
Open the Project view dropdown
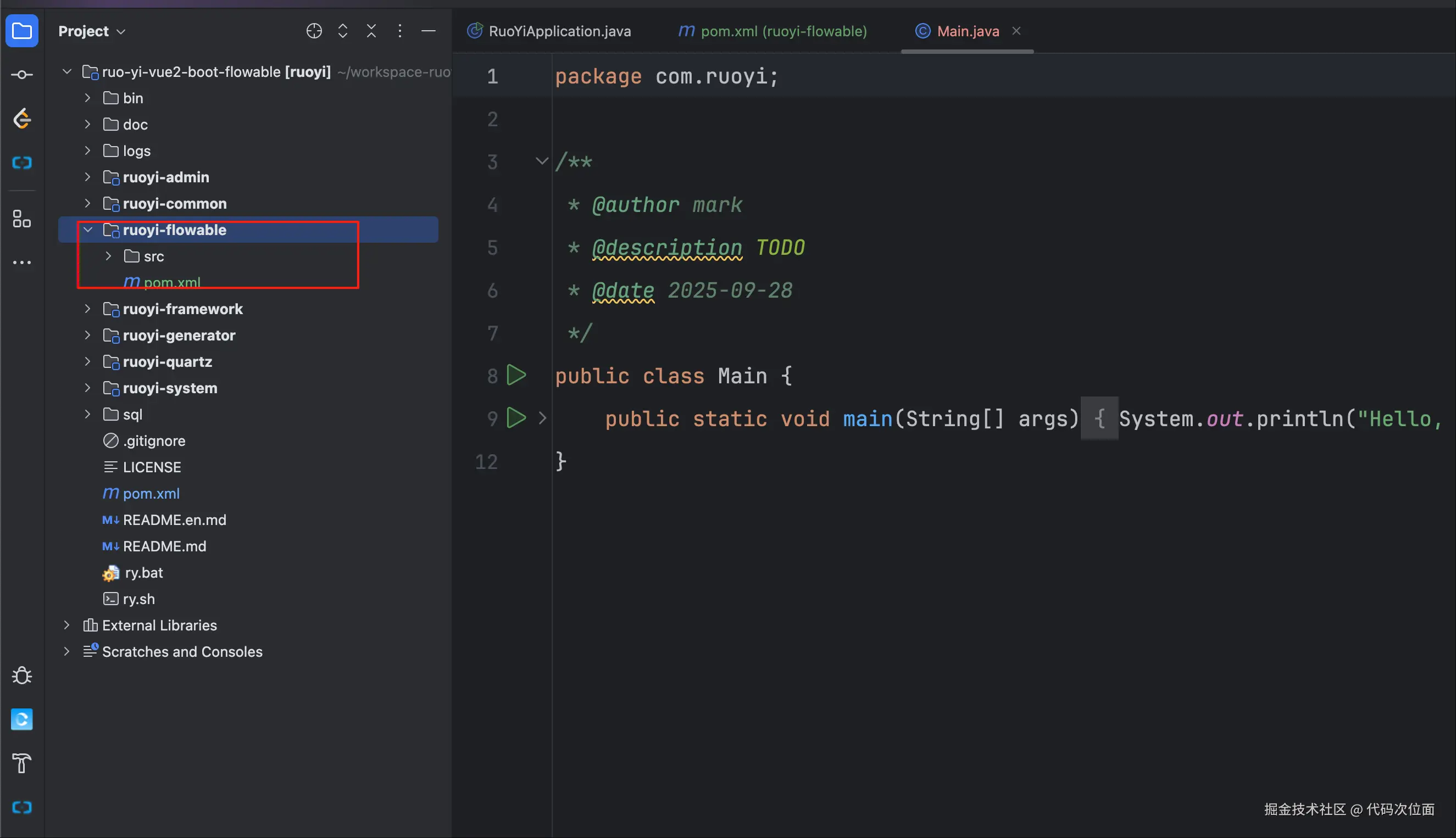(x=92, y=31)
